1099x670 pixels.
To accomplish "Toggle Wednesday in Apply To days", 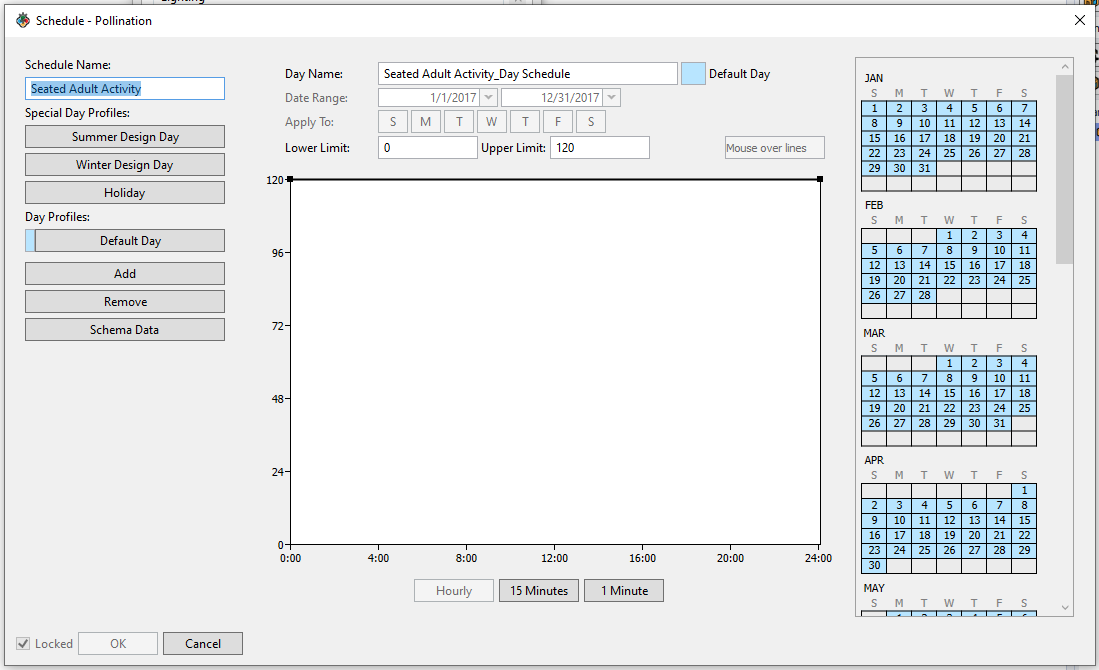I will point(491,122).
